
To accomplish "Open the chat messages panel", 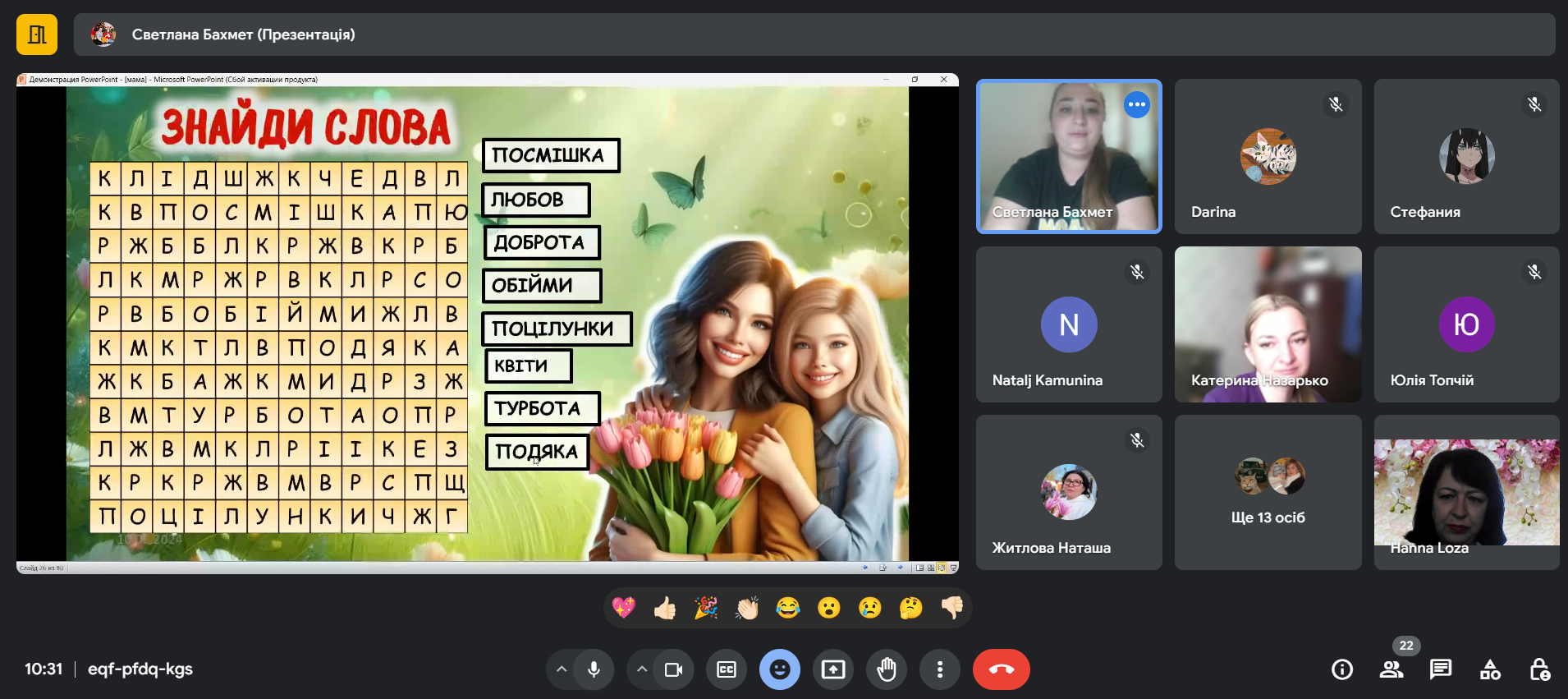I will 1441,669.
